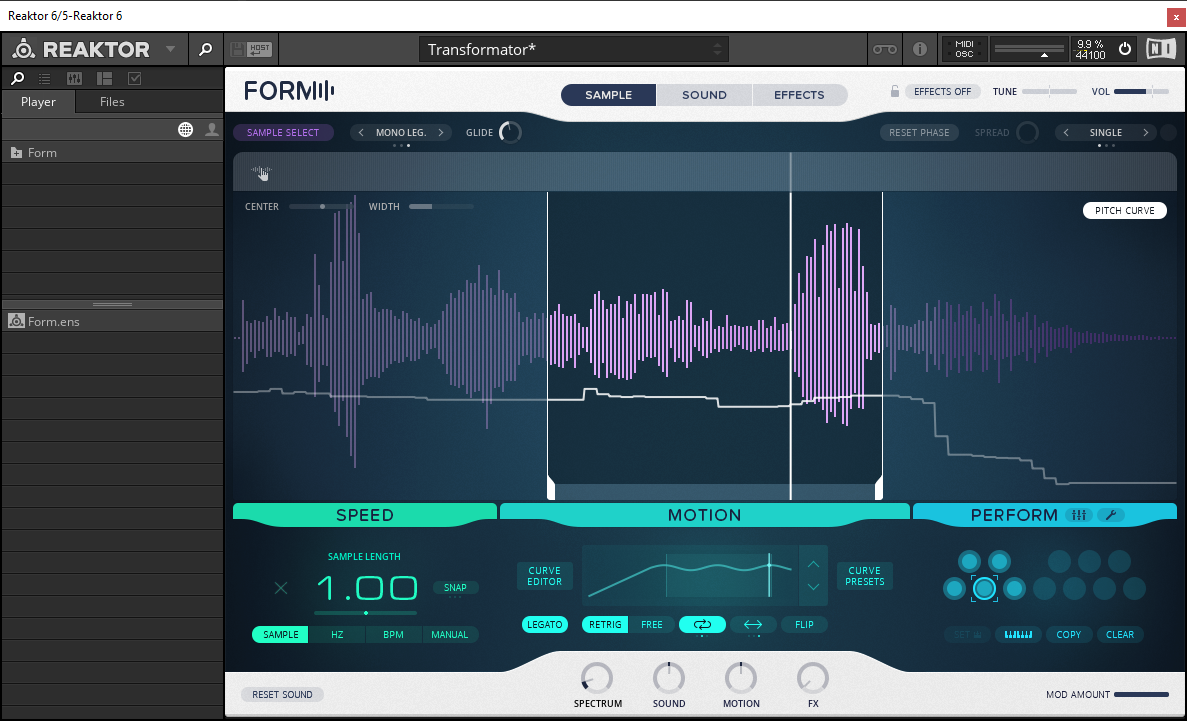The height and width of the screenshot is (721, 1187).
Task: Open the Files tab in sidebar
Action: pyautogui.click(x=112, y=102)
